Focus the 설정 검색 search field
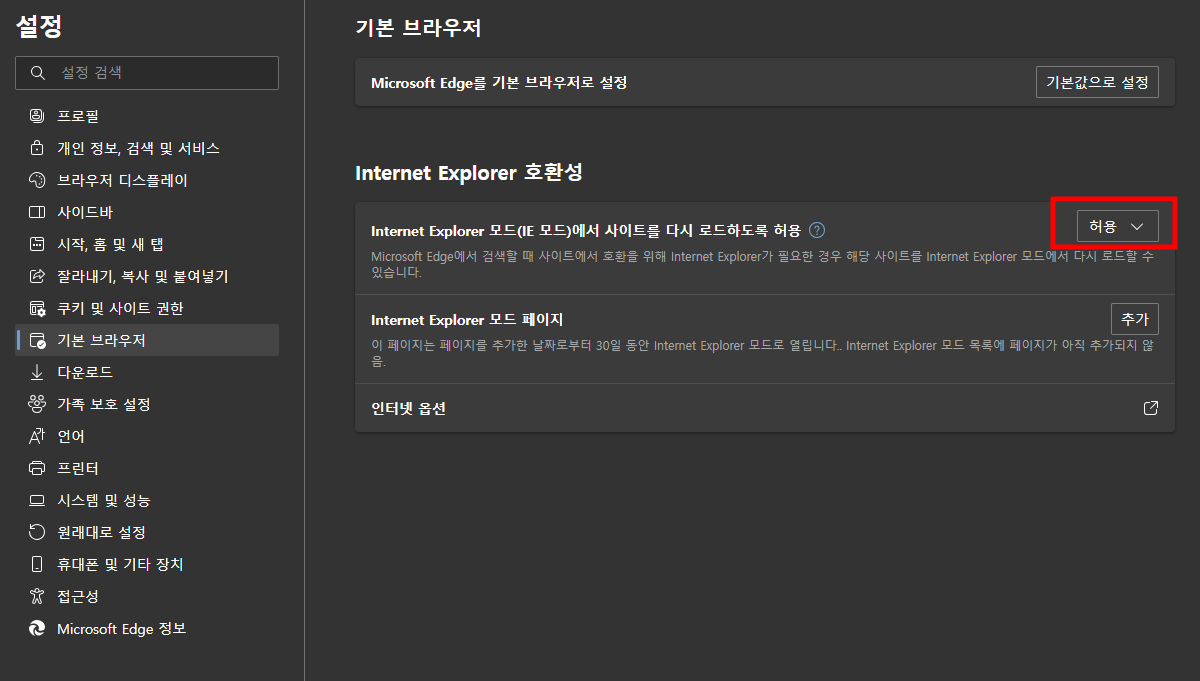Image resolution: width=1200 pixels, height=681 pixels. tap(147, 73)
